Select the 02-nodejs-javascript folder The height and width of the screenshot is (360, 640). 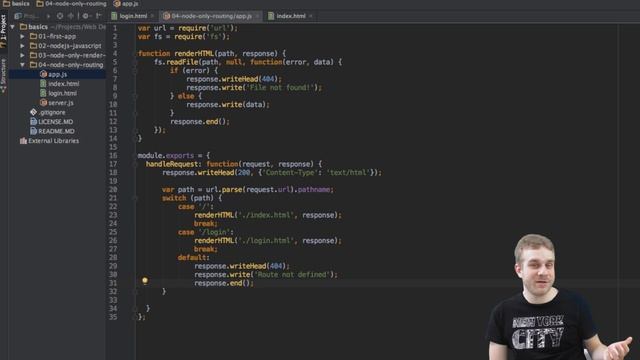69,46
